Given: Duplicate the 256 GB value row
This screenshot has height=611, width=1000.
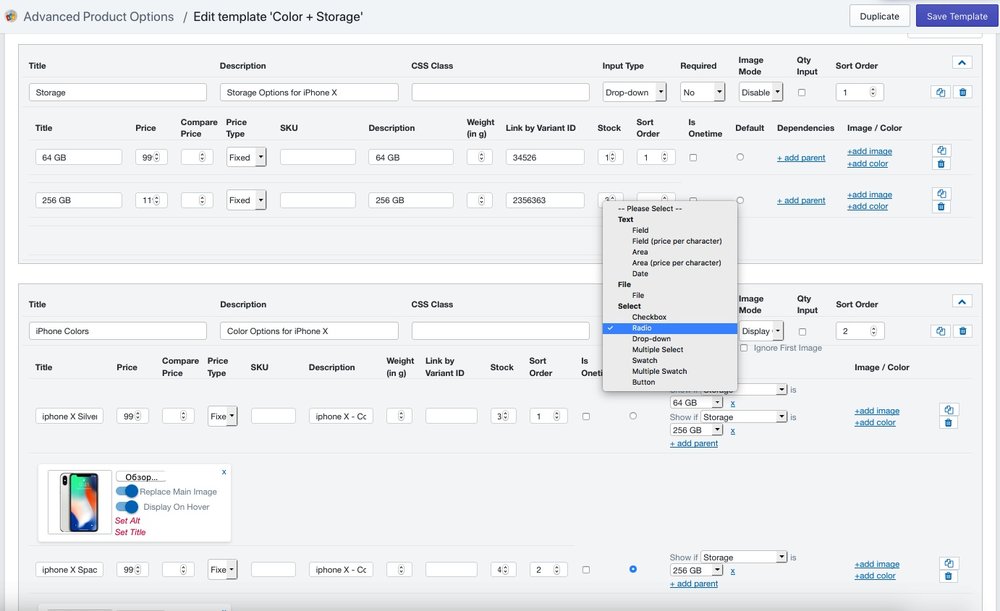Looking at the screenshot, I should [941, 193].
